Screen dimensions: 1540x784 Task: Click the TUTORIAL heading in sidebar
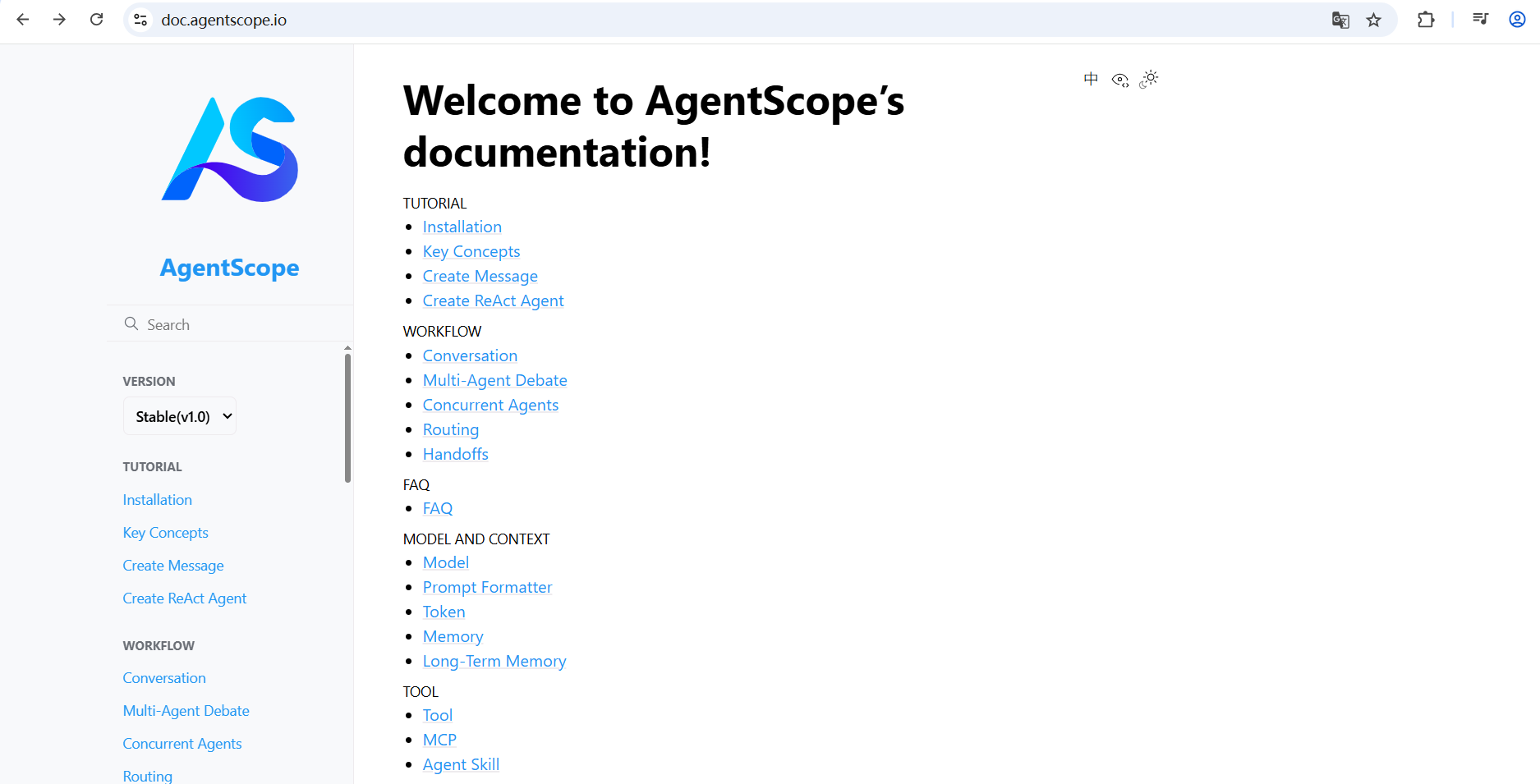tap(153, 467)
